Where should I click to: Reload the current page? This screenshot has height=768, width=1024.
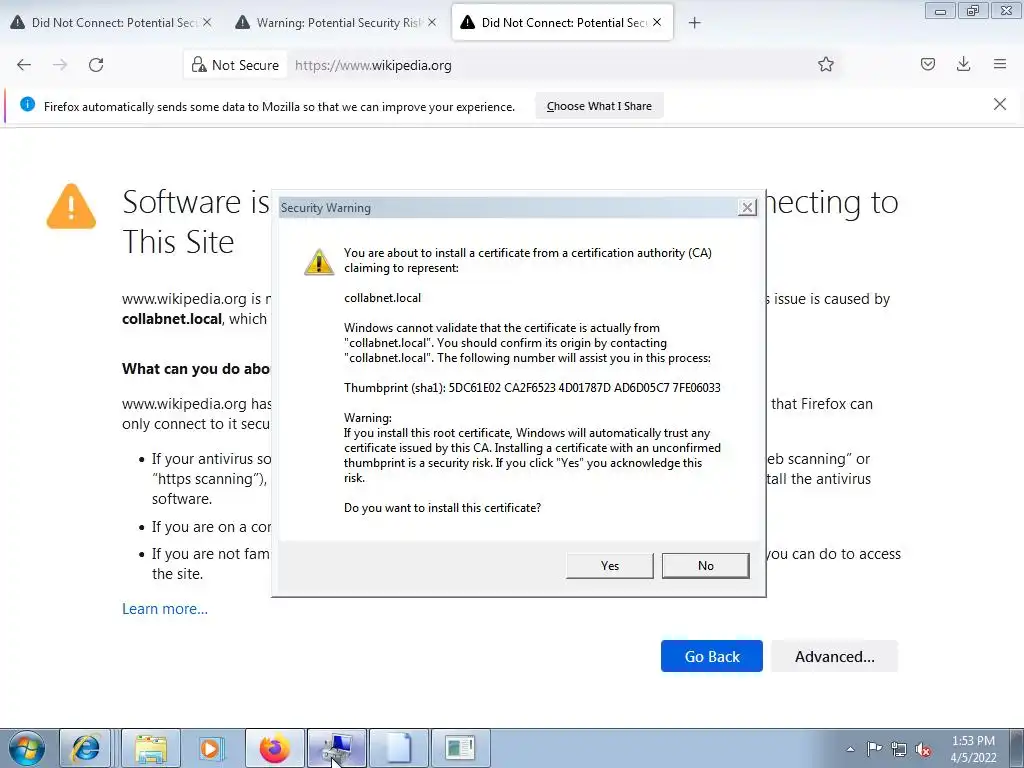96,65
